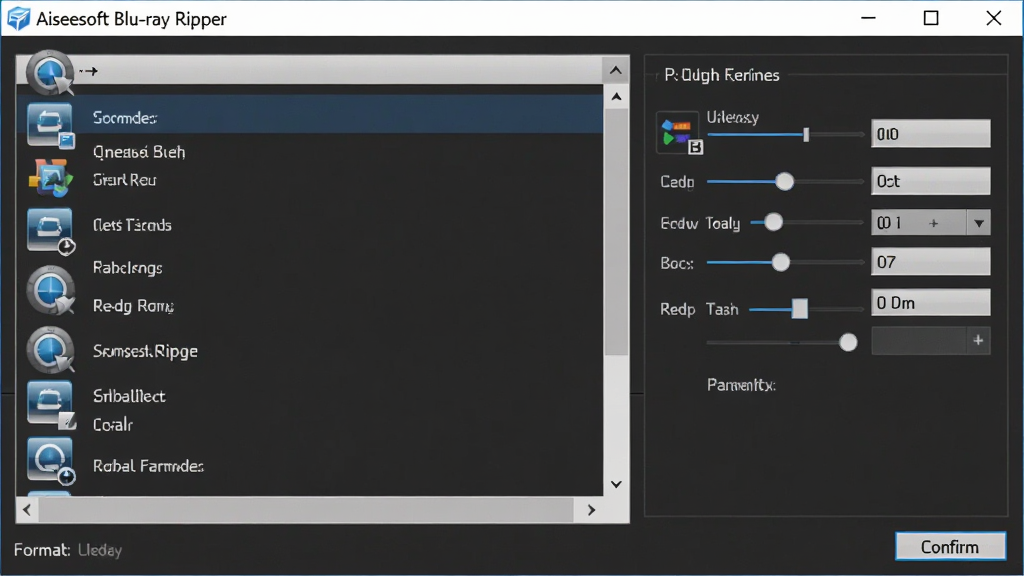Select the Coralr entry

[113, 425]
